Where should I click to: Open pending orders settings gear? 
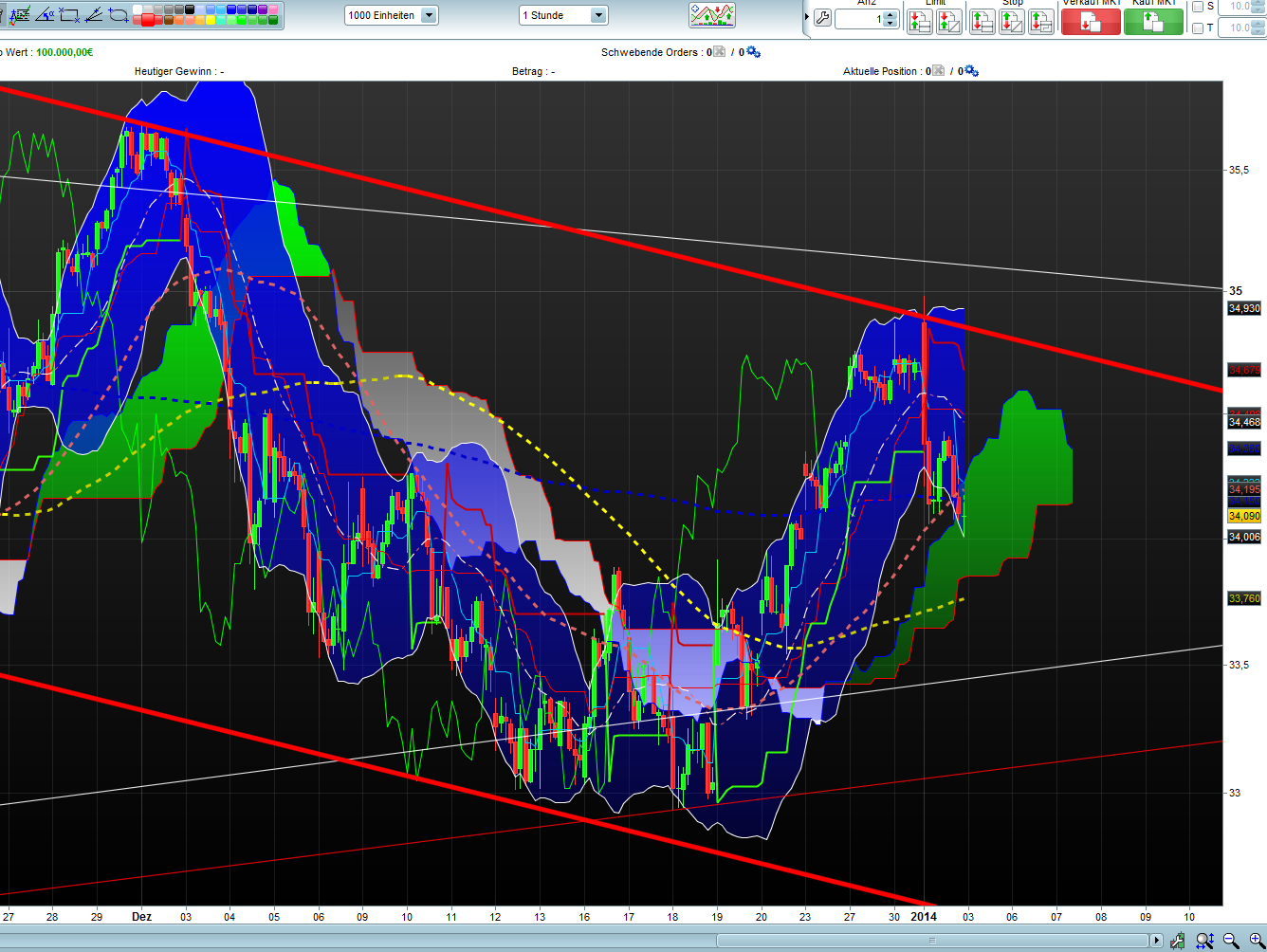click(753, 52)
